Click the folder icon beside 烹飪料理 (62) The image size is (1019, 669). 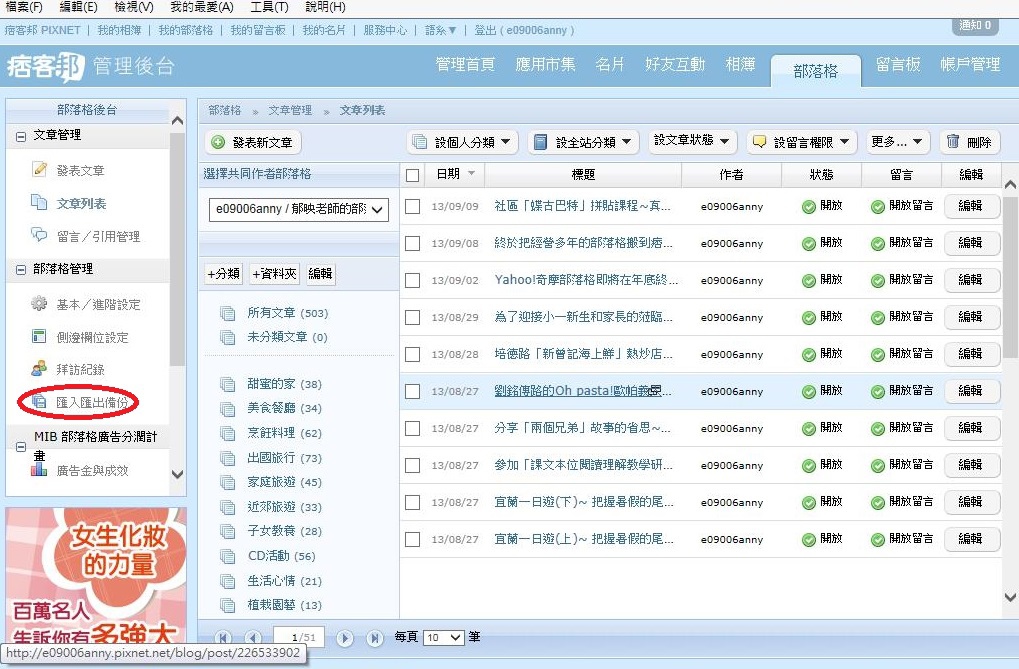pyautogui.click(x=227, y=434)
